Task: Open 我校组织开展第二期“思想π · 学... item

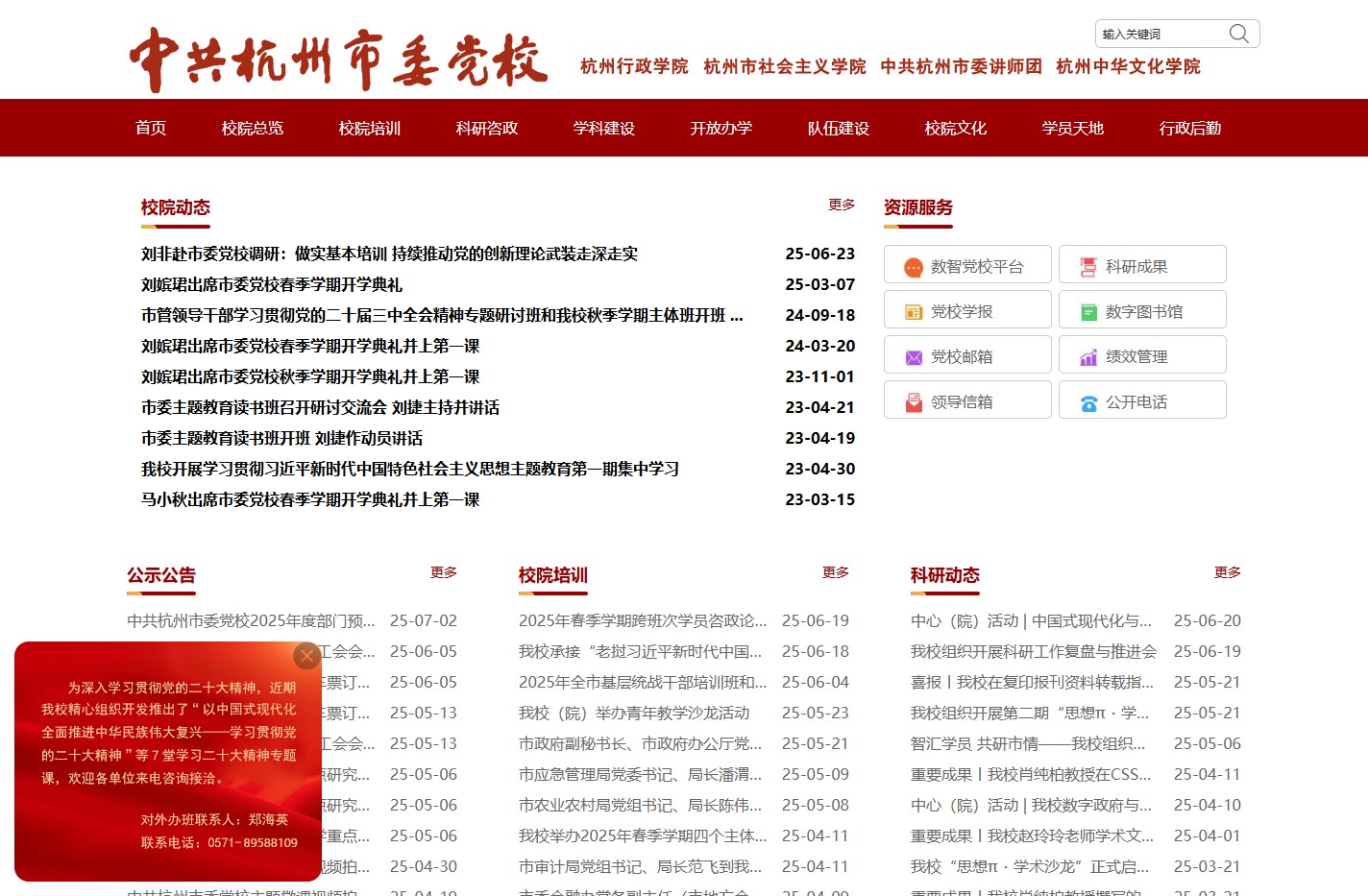Action: coord(1030,713)
